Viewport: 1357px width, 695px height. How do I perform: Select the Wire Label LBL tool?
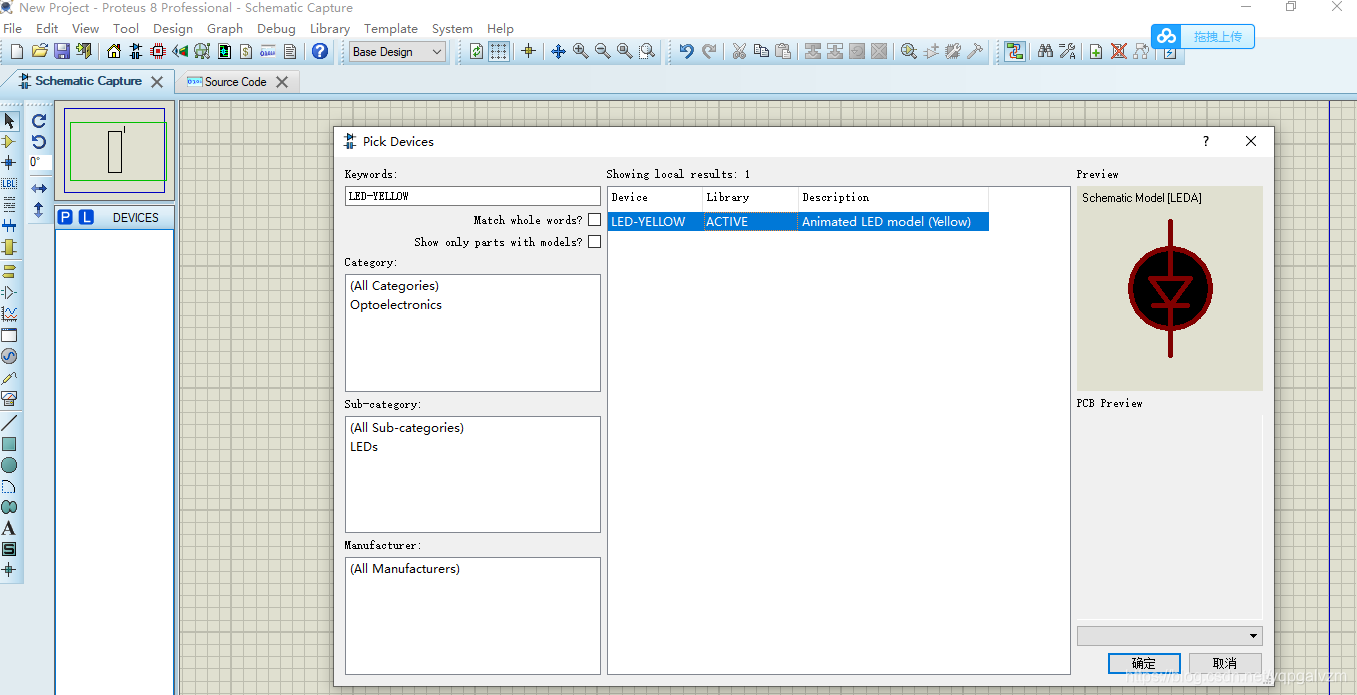9,184
